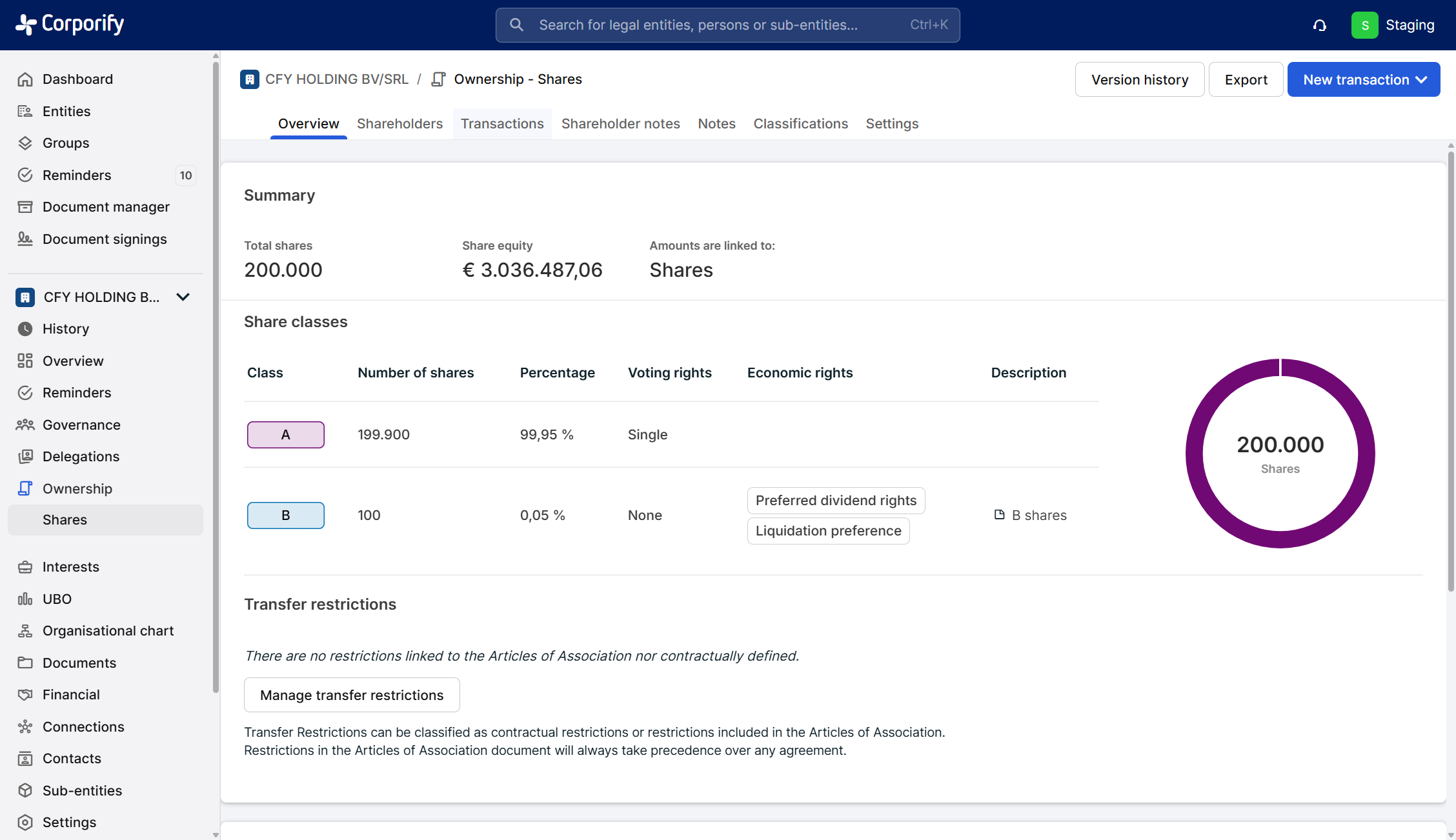Collapse the Ownership sidebar section
The image size is (1456, 840).
(x=77, y=488)
